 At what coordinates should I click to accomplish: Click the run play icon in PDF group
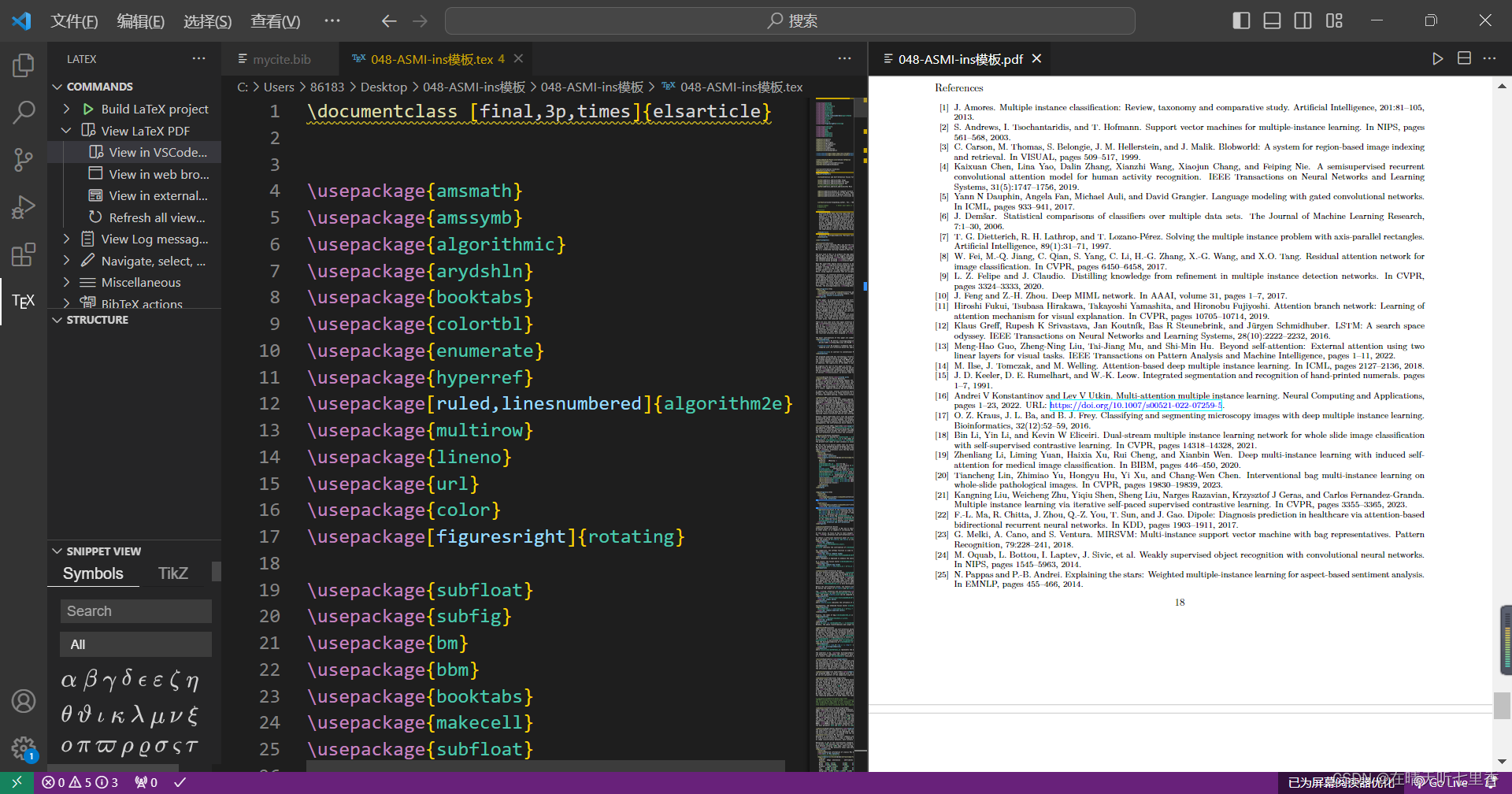click(x=1437, y=58)
